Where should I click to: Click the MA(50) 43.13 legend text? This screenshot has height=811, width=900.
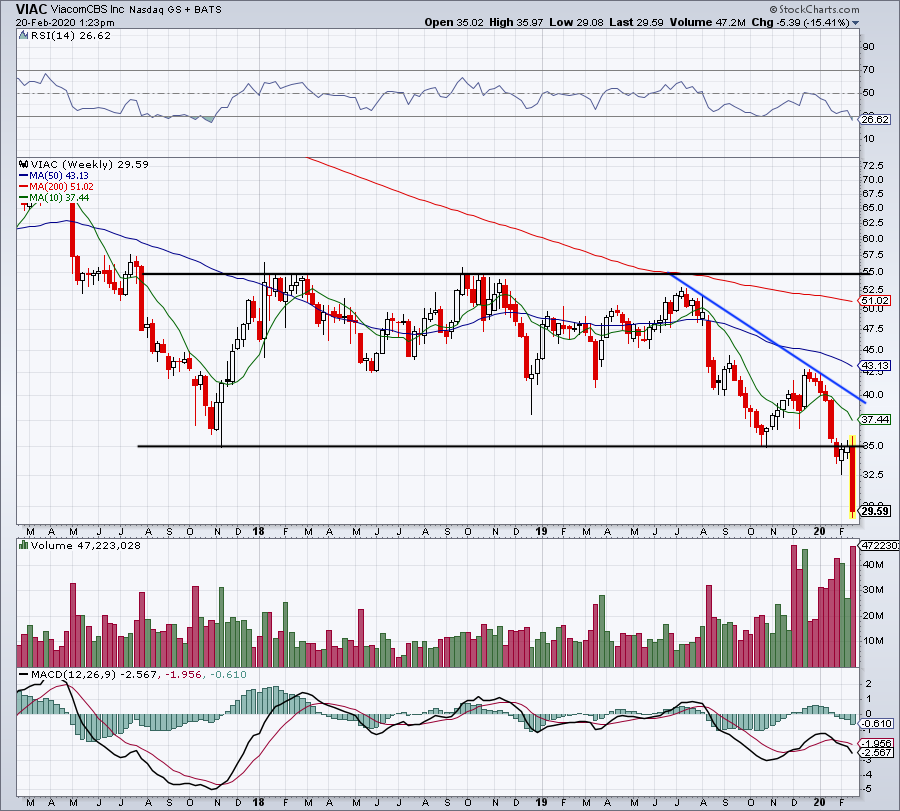[59, 176]
